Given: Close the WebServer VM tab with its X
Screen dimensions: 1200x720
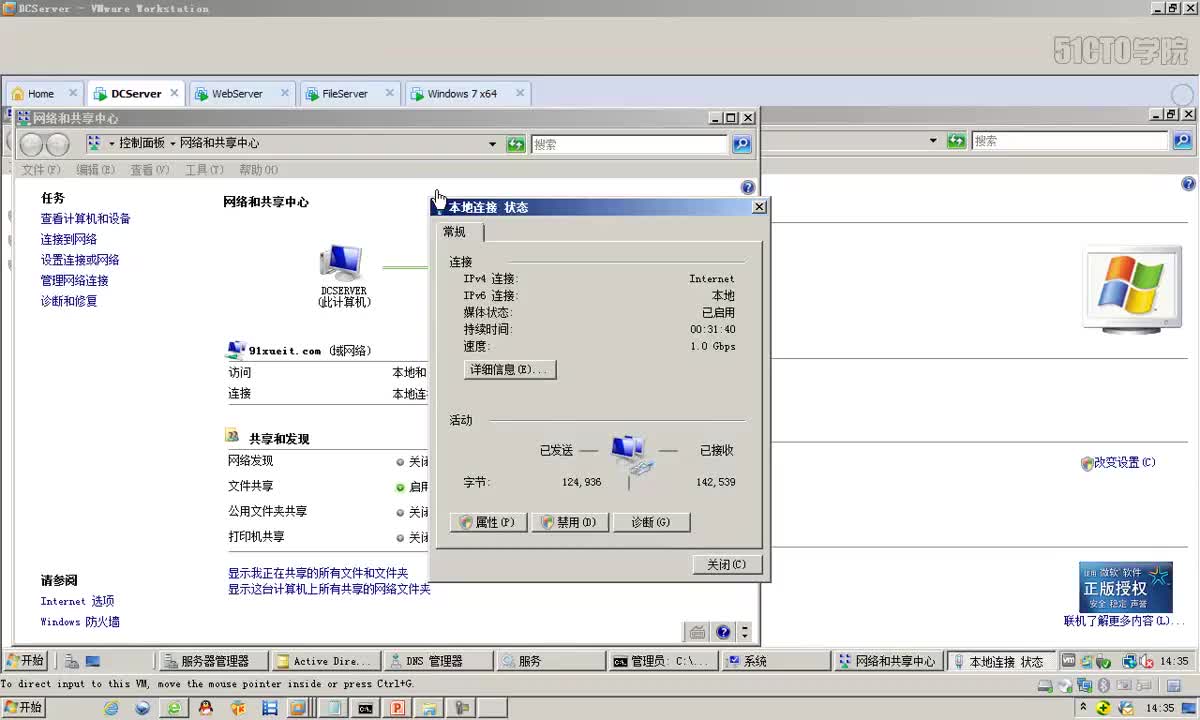Looking at the screenshot, I should point(284,93).
